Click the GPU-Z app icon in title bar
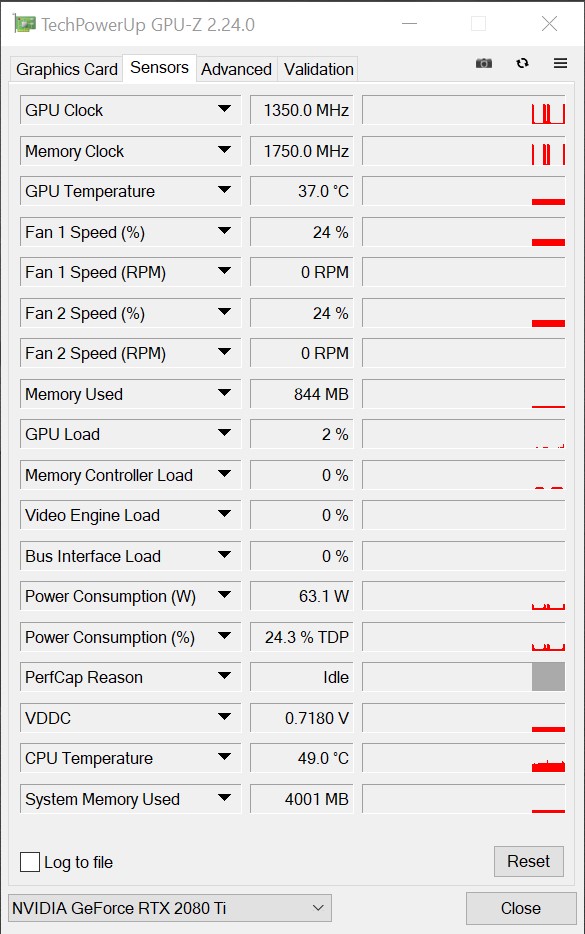The image size is (585, 934). click(x=24, y=24)
